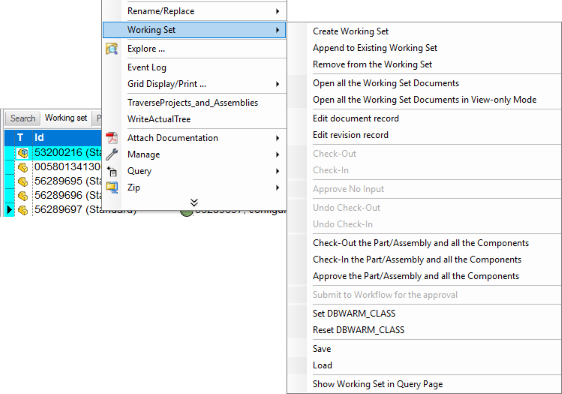The height and width of the screenshot is (394, 562).
Task: Choose WriteActualTree menu entry
Action: click(159, 119)
